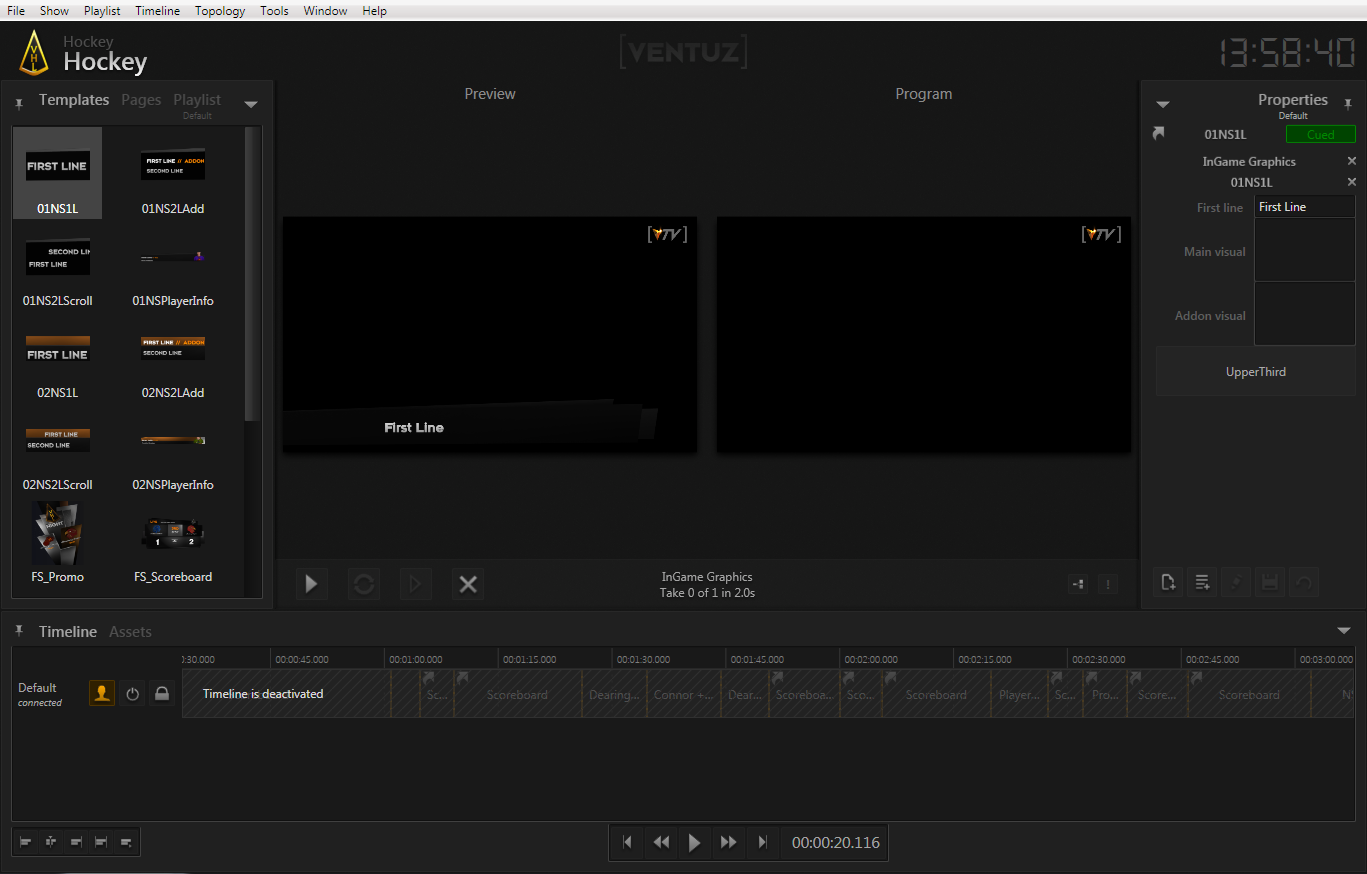Toggle the lock on the Default timeline track
Screen dimensions: 1367x874
coord(161,693)
